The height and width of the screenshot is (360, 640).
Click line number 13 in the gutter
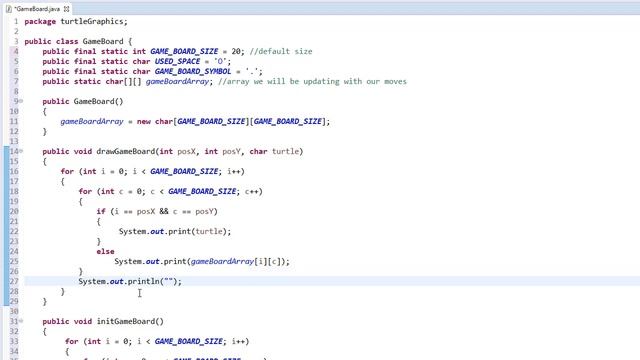(14, 141)
